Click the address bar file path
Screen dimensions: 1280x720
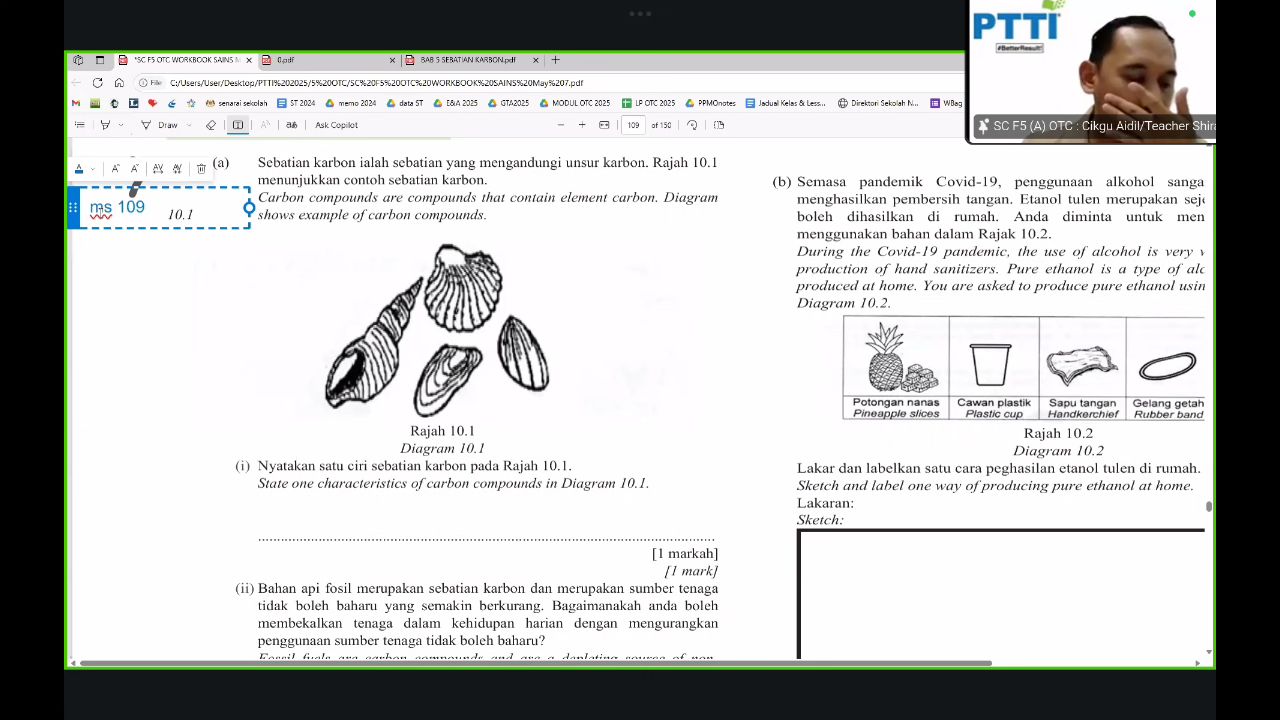click(x=376, y=83)
